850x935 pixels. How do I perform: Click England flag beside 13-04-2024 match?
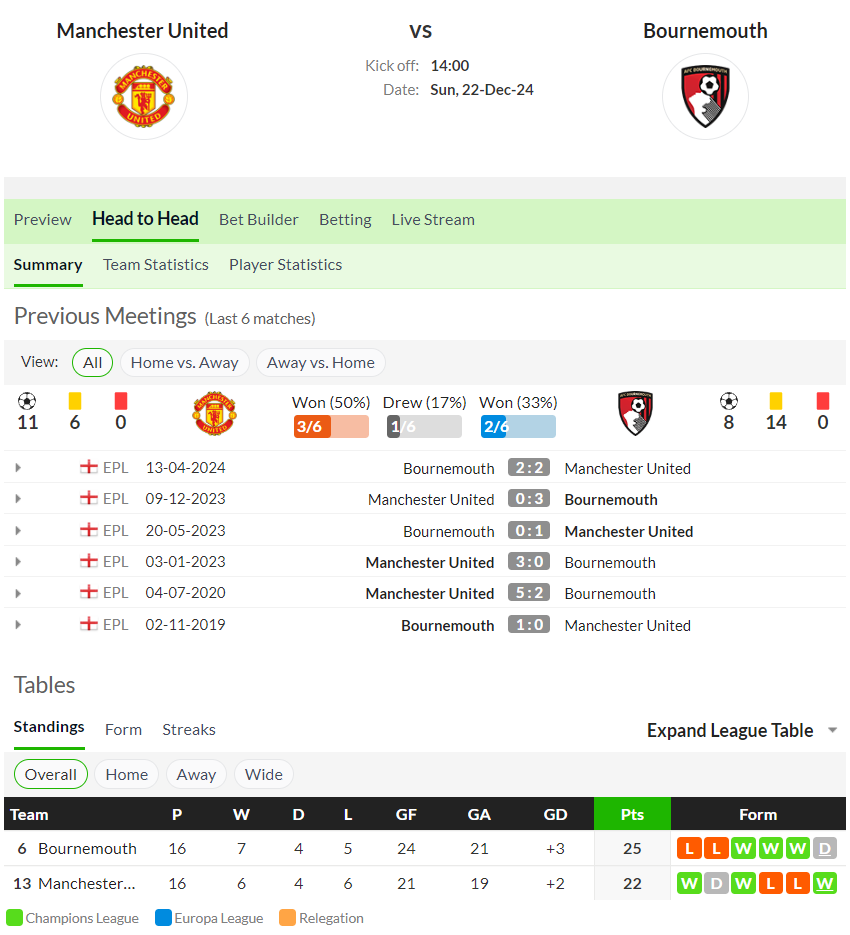[89, 467]
